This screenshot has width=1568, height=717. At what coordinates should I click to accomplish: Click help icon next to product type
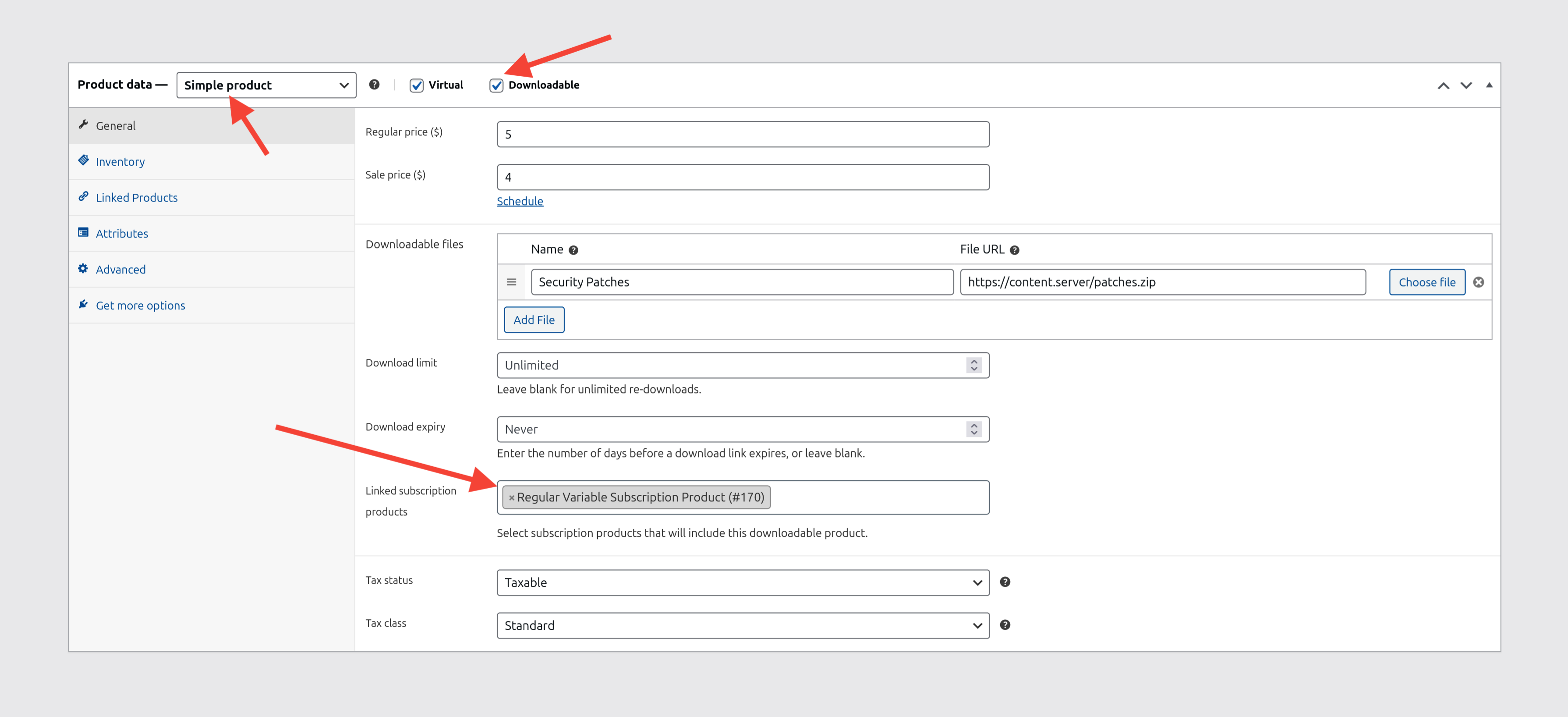[x=374, y=85]
